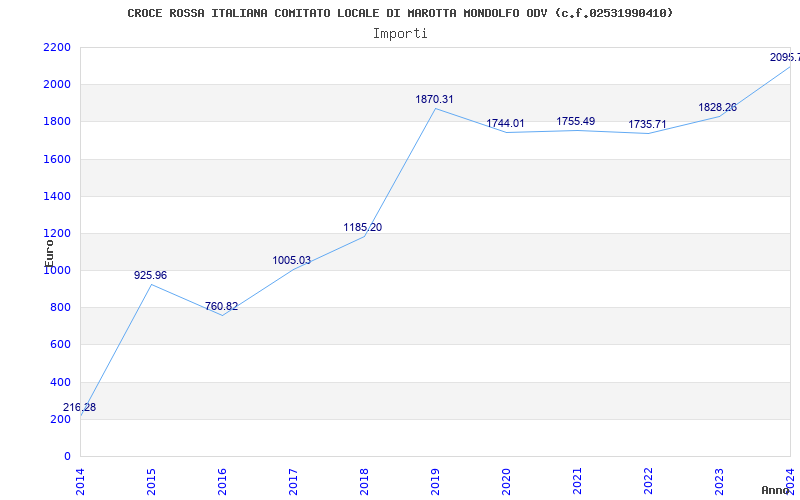Image resolution: width=800 pixels, height=500 pixels.
Task: Click the 2015 x-axis year label
Action: pyautogui.click(x=151, y=482)
